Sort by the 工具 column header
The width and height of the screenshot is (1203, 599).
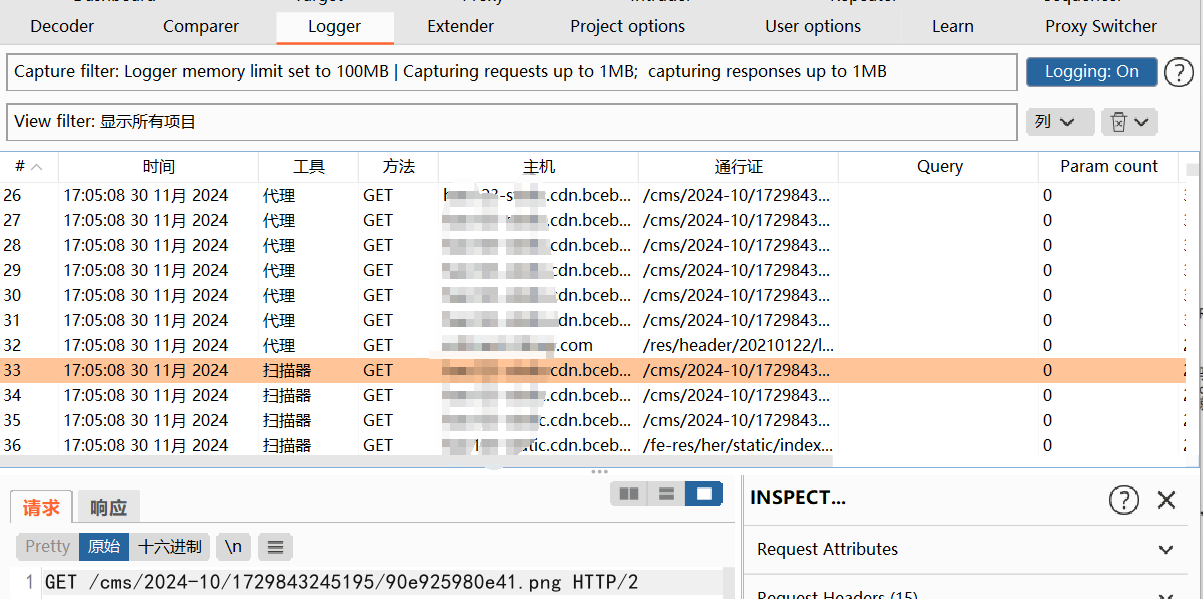coord(308,167)
